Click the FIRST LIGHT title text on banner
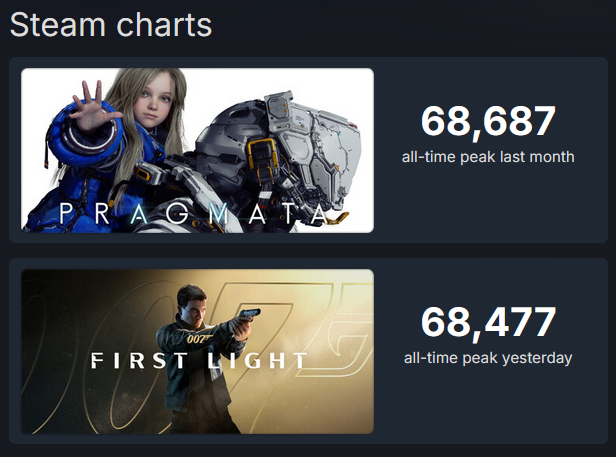Screen dimensions: 616x457 tap(198, 361)
